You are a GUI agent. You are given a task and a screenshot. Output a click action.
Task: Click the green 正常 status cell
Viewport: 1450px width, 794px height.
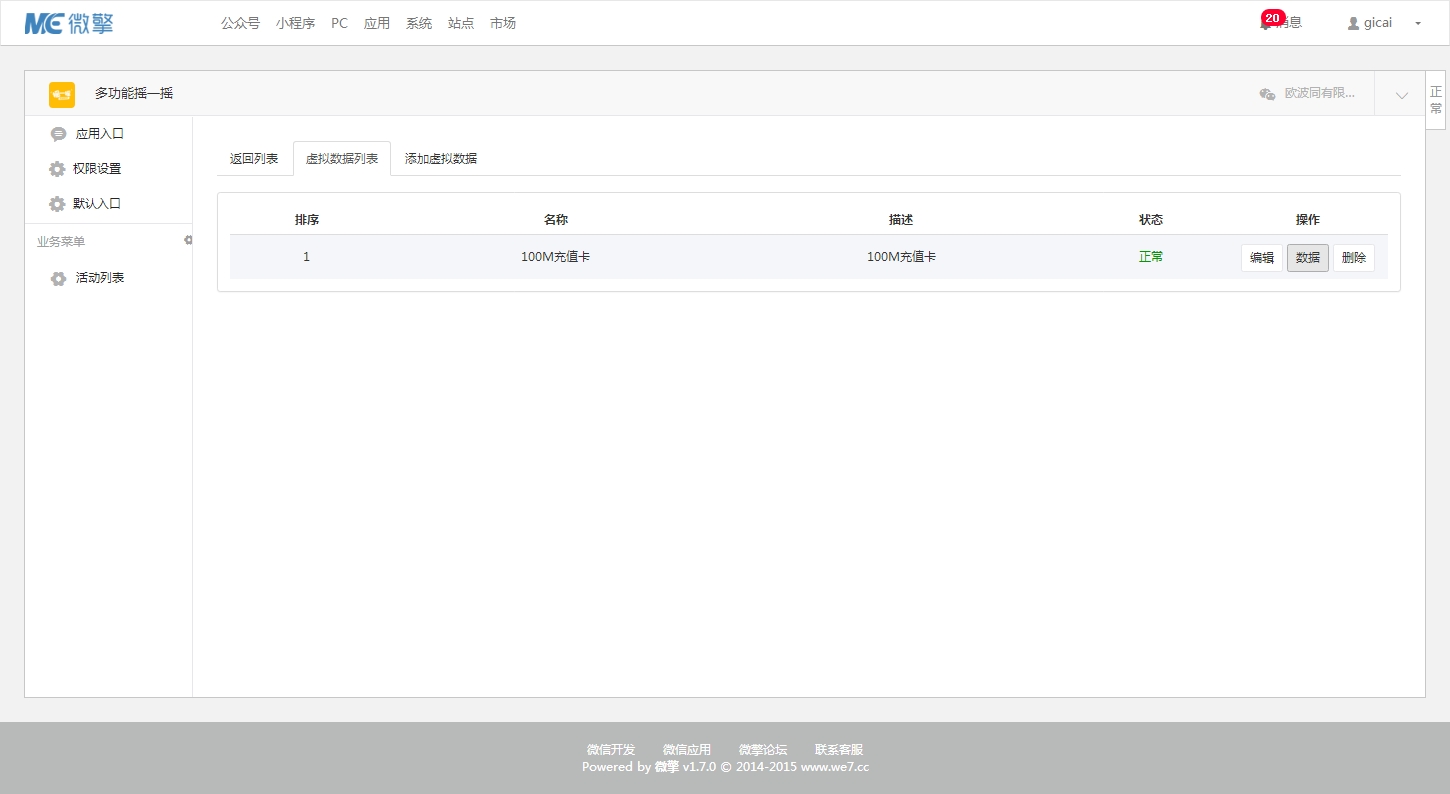(x=1151, y=257)
